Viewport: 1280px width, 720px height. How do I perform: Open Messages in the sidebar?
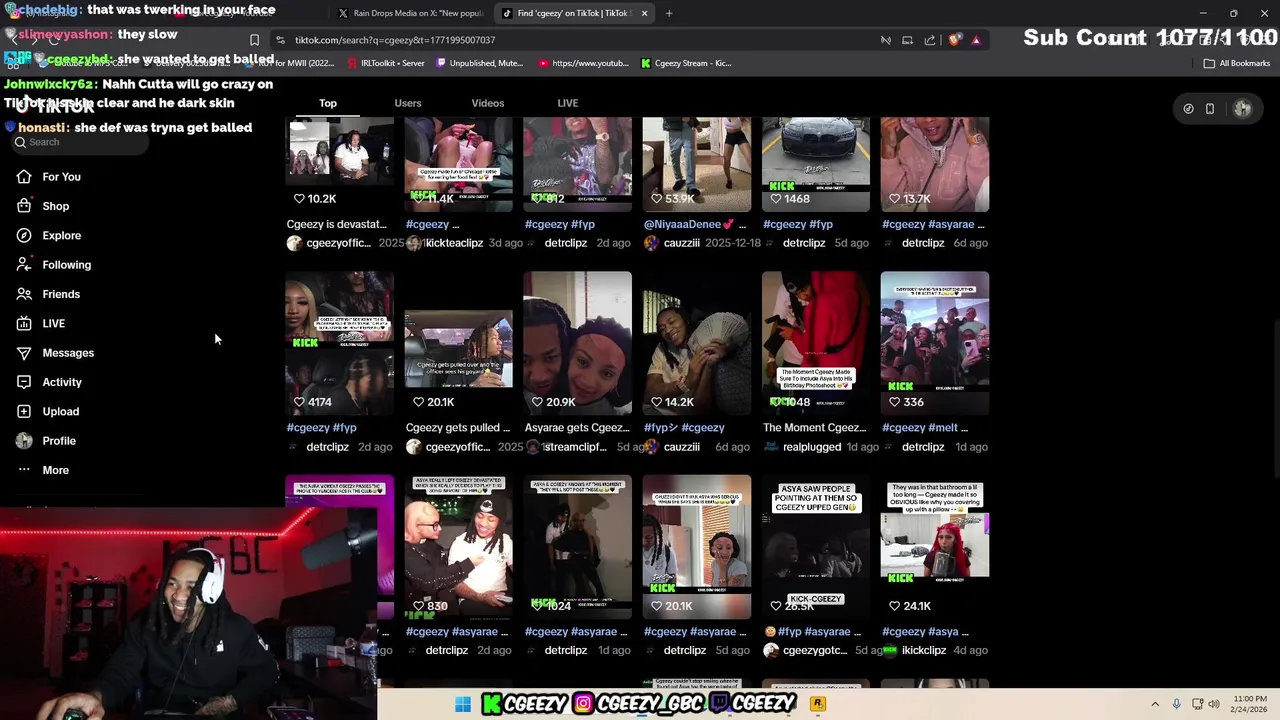tap(68, 353)
